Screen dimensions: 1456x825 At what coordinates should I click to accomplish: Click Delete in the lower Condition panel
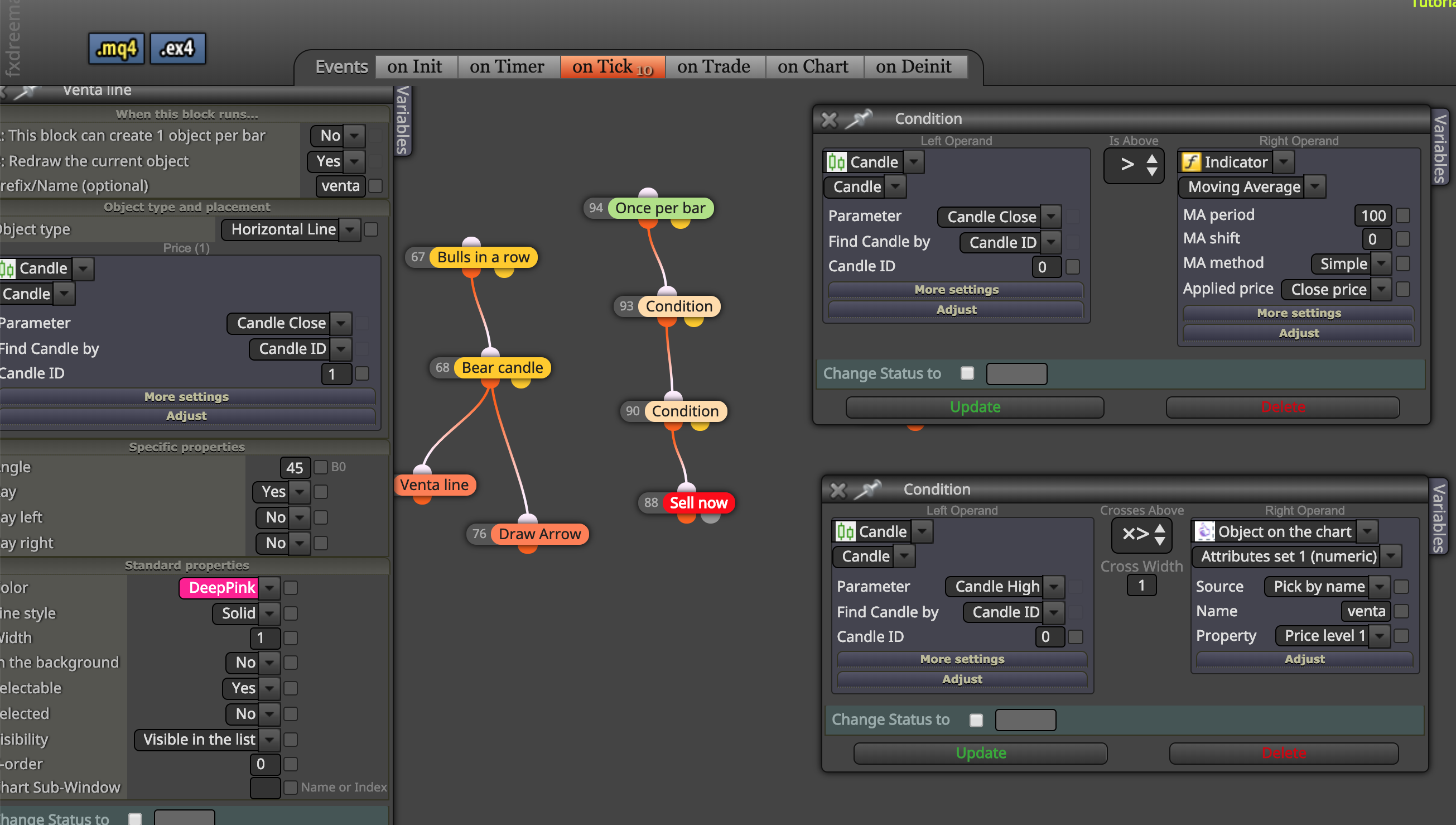point(1283,753)
